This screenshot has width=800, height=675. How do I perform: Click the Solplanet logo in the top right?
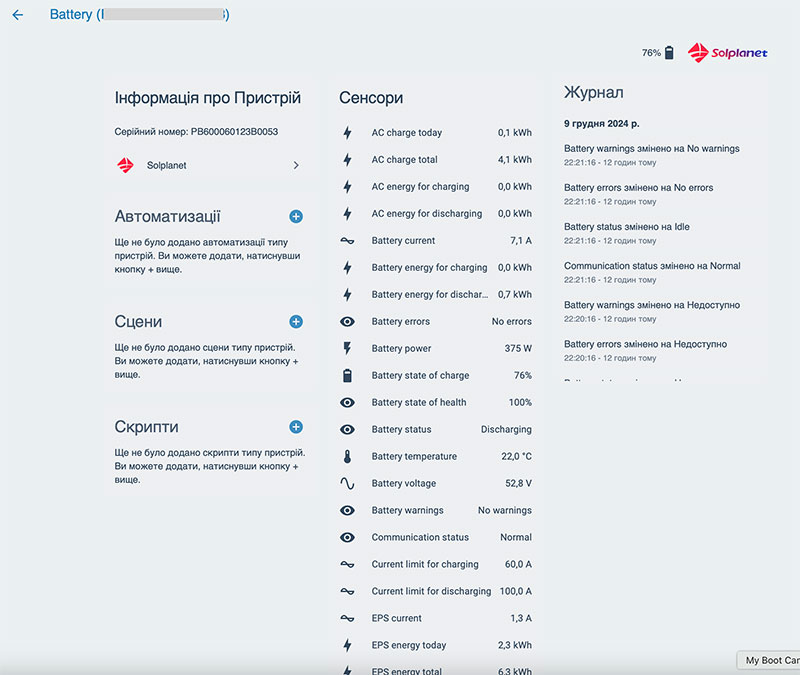727,52
